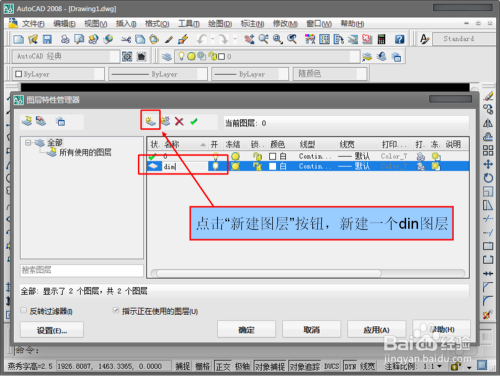Select the Move tool in the right toolbar
The image size is (500, 376).
488,164
